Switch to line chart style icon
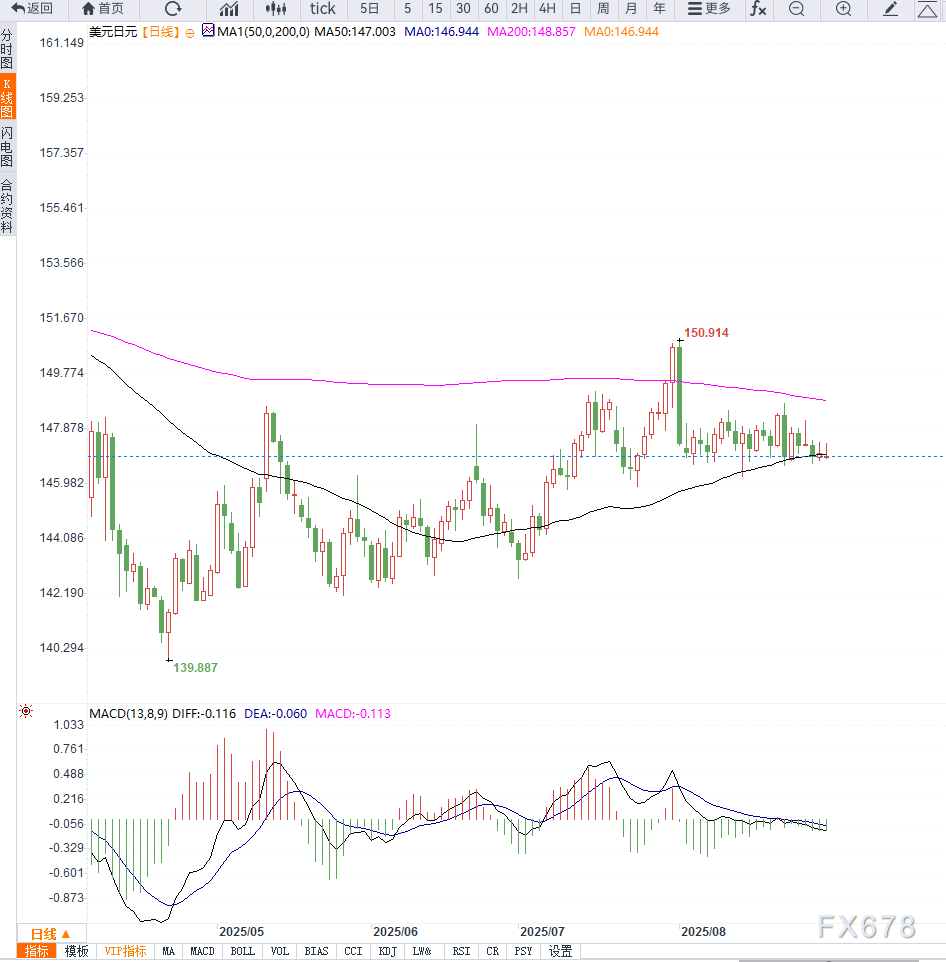Screen dimensions: 946x962 coord(229,9)
